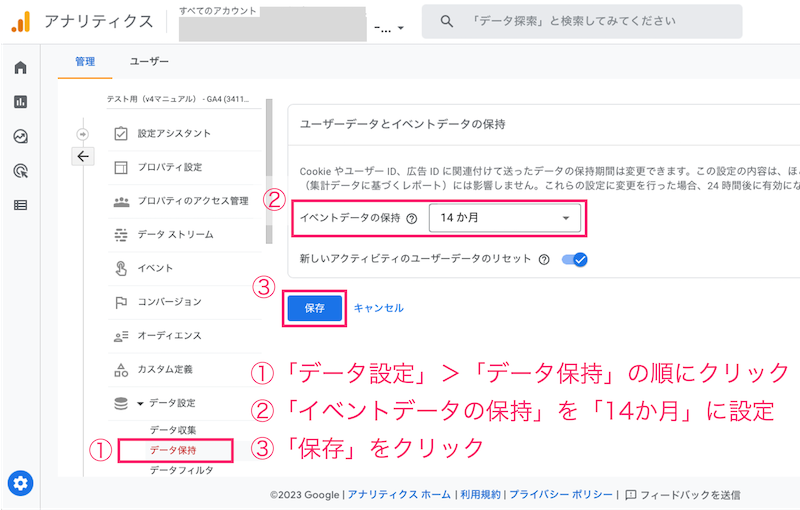Click the キャンセル link
The image size is (800, 510).
coord(379,308)
